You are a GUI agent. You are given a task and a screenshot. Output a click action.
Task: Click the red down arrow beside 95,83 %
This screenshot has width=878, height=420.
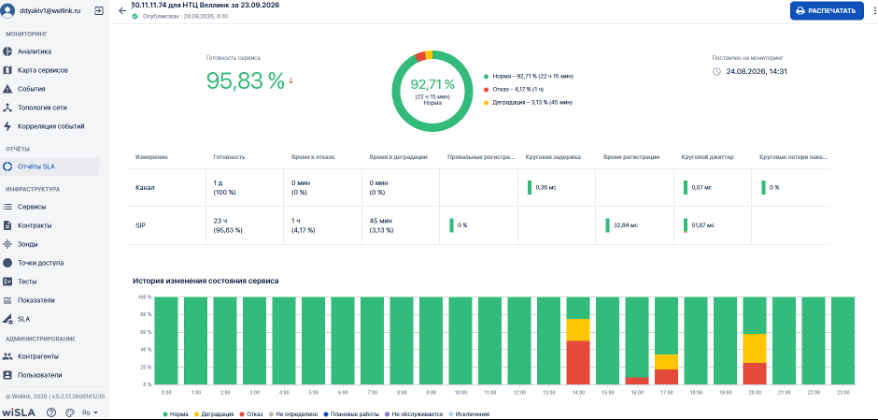coord(291,81)
